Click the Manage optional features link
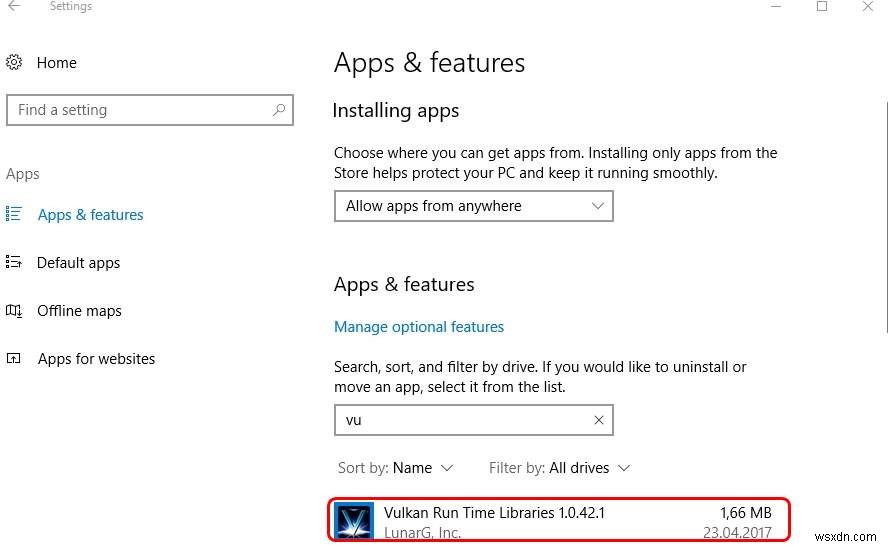Screen dimensions: 888x547 [419, 327]
